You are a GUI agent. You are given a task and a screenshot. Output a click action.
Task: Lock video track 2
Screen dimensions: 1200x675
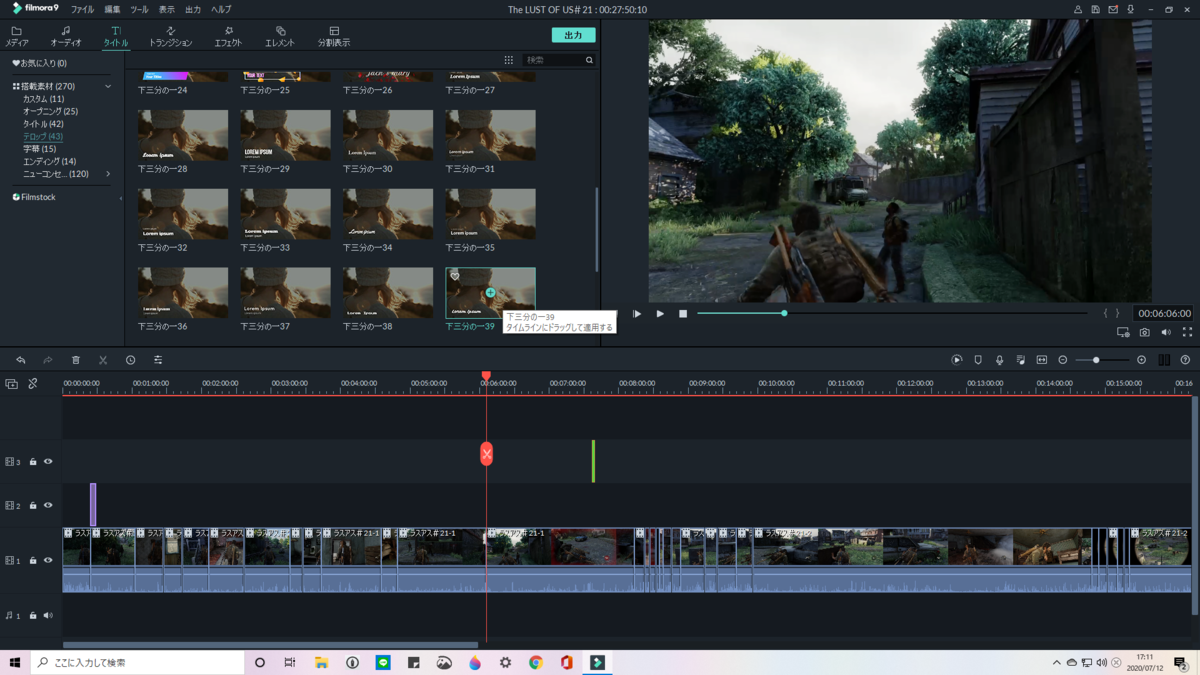(x=33, y=506)
